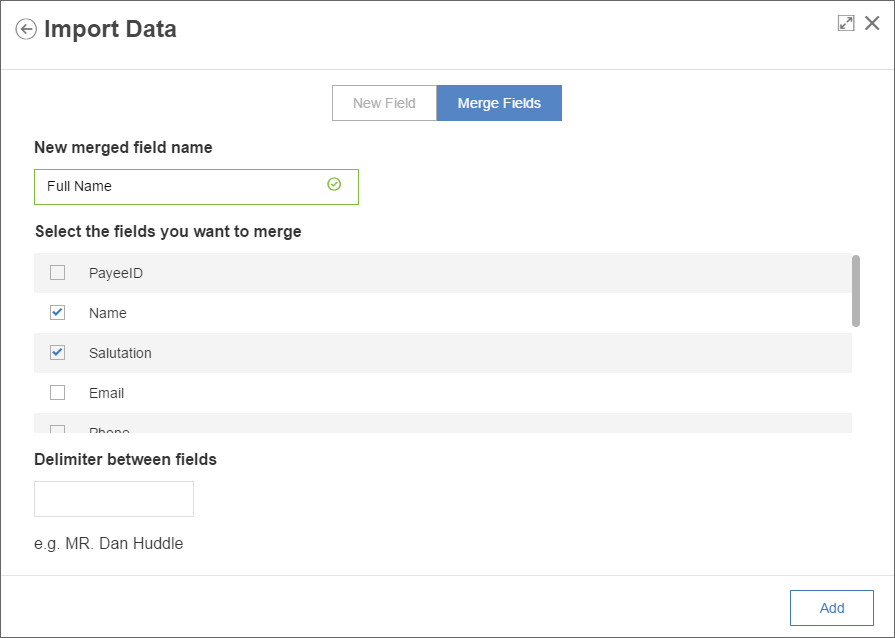Go back using the arrow beside Import Data
The height and width of the screenshot is (638, 895).
tap(26, 29)
